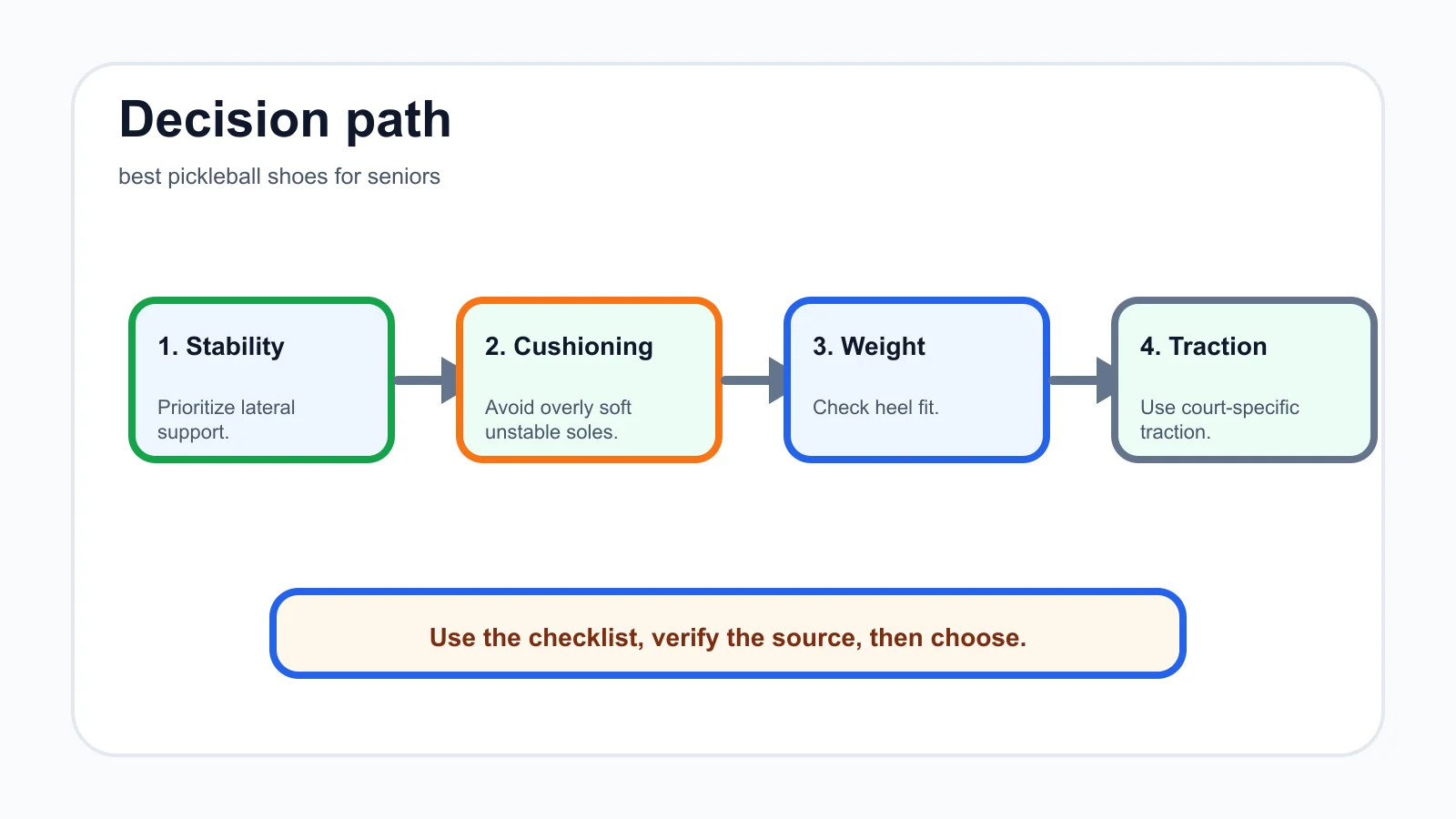Select the gray 4. Traction box
The width and height of the screenshot is (1456, 819).
(1244, 379)
